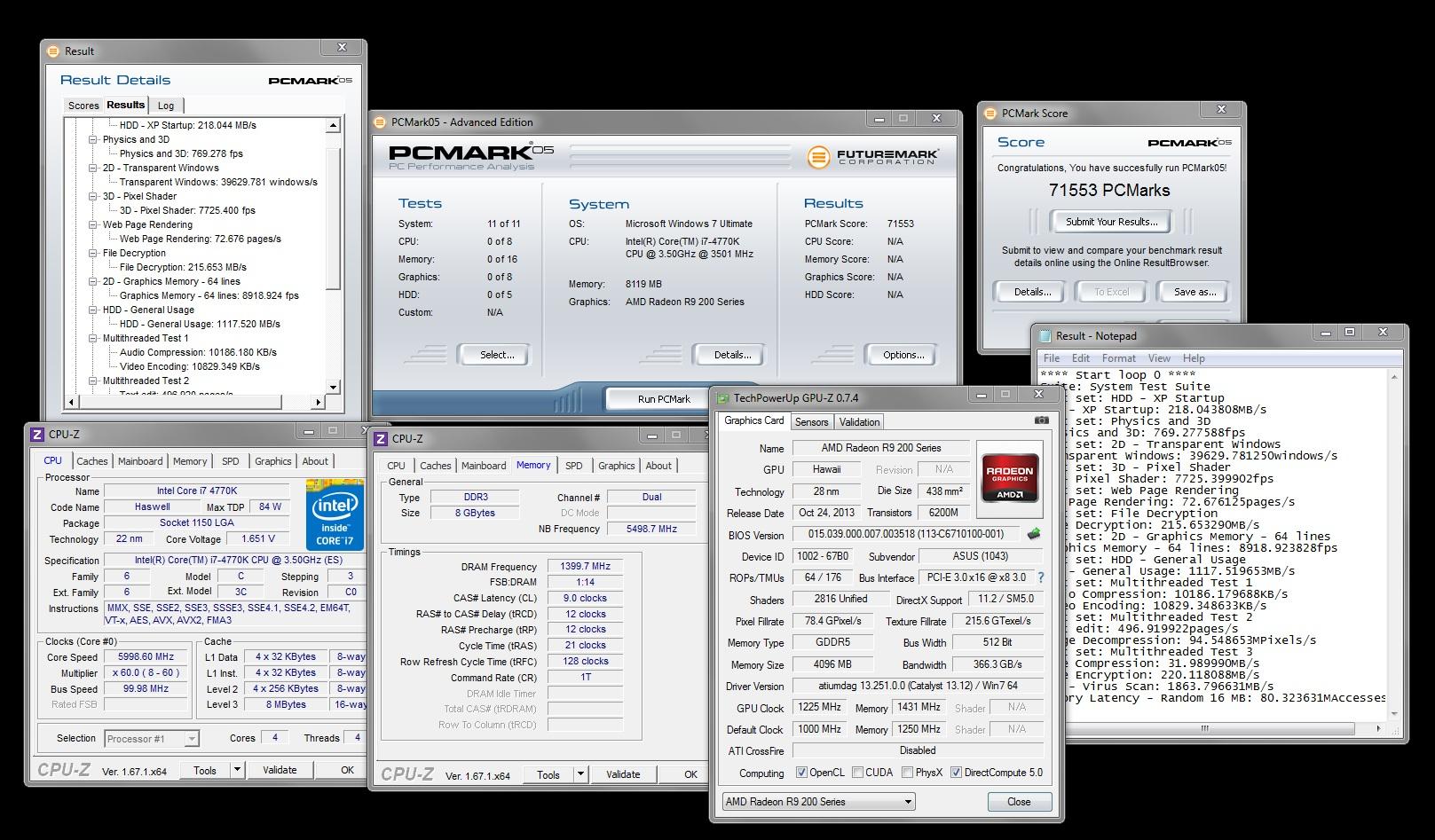
Task: Click Submit Your Results... button
Action: (1111, 222)
